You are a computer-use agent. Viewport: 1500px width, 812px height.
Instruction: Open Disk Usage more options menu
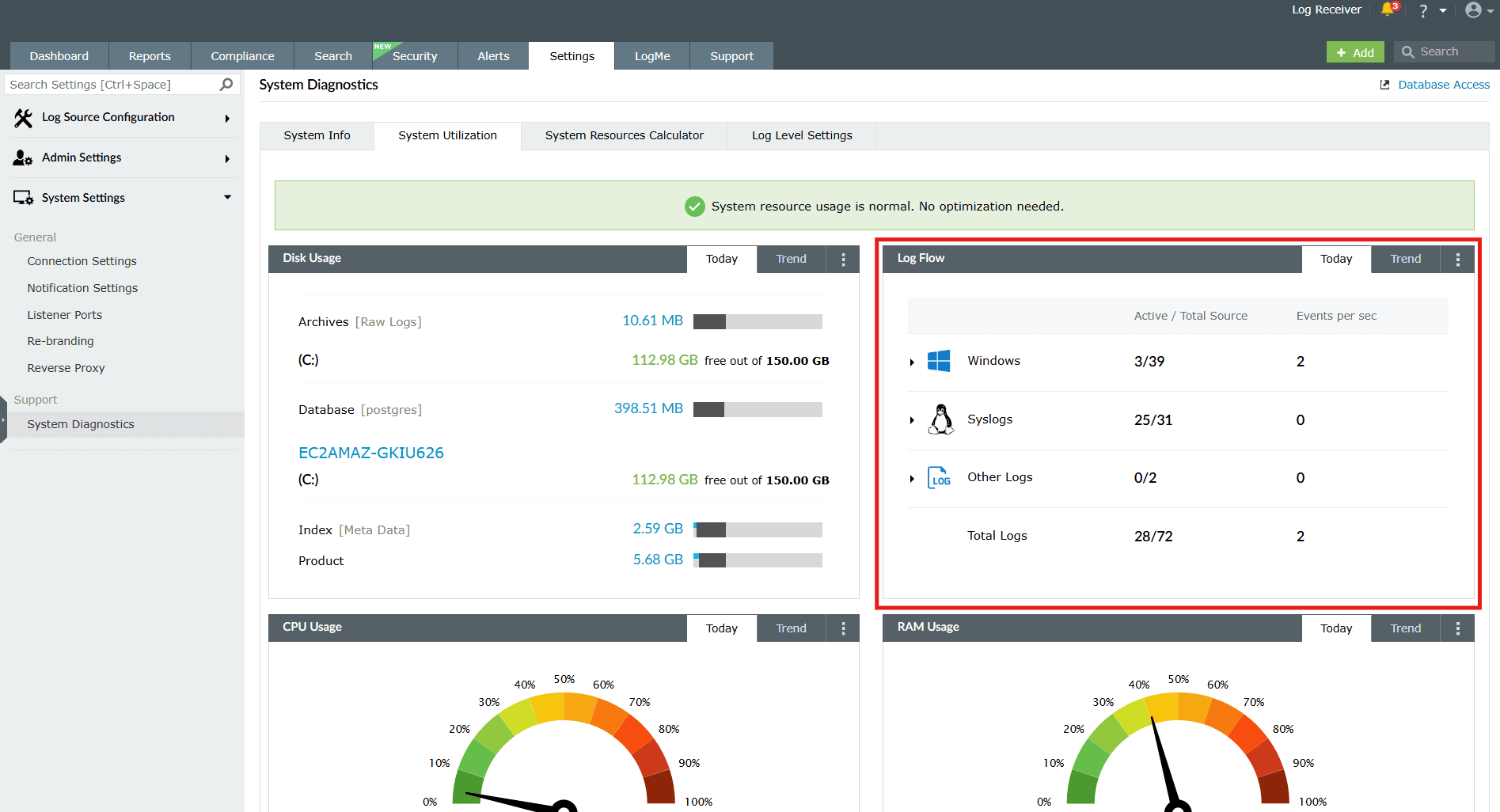tap(844, 259)
